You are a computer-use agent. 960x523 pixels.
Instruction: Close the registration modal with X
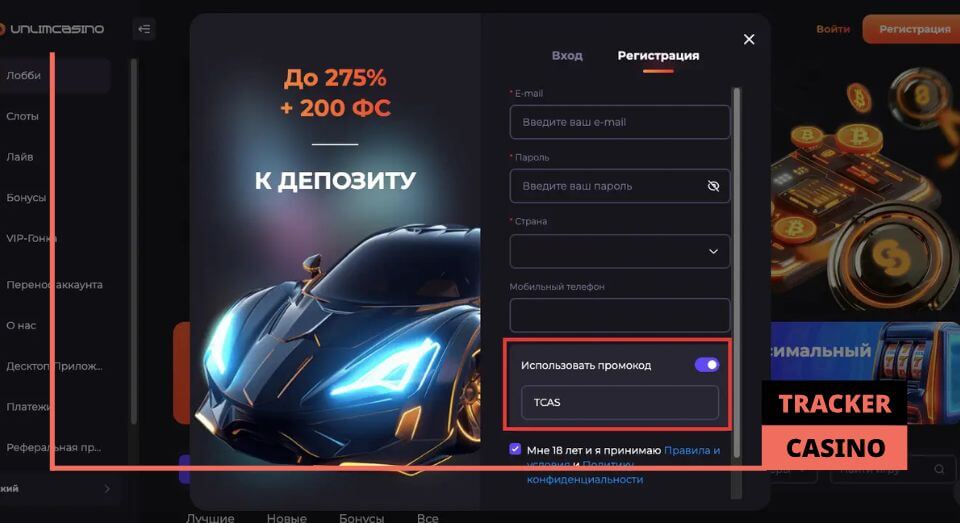749,39
